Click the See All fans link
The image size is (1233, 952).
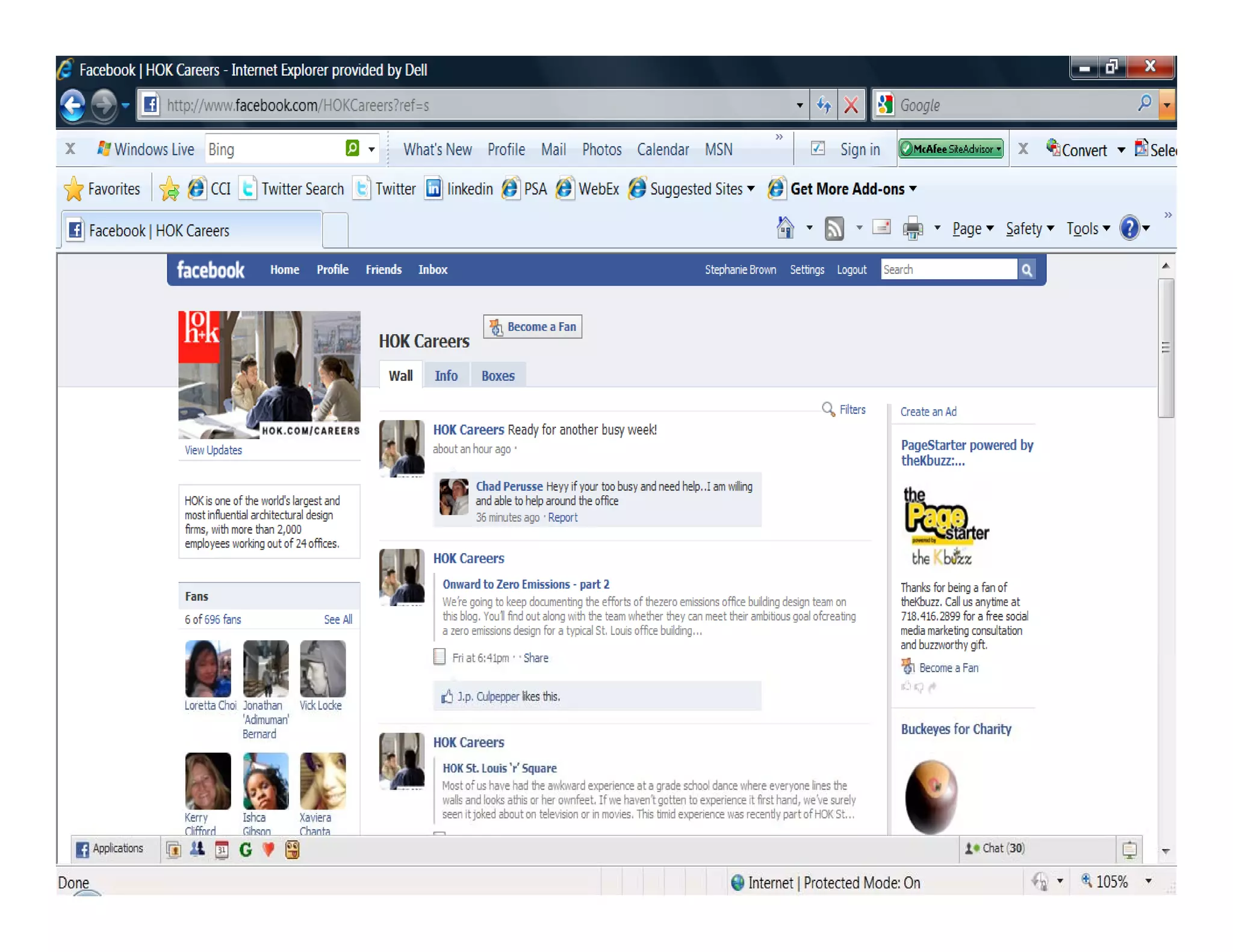point(338,619)
